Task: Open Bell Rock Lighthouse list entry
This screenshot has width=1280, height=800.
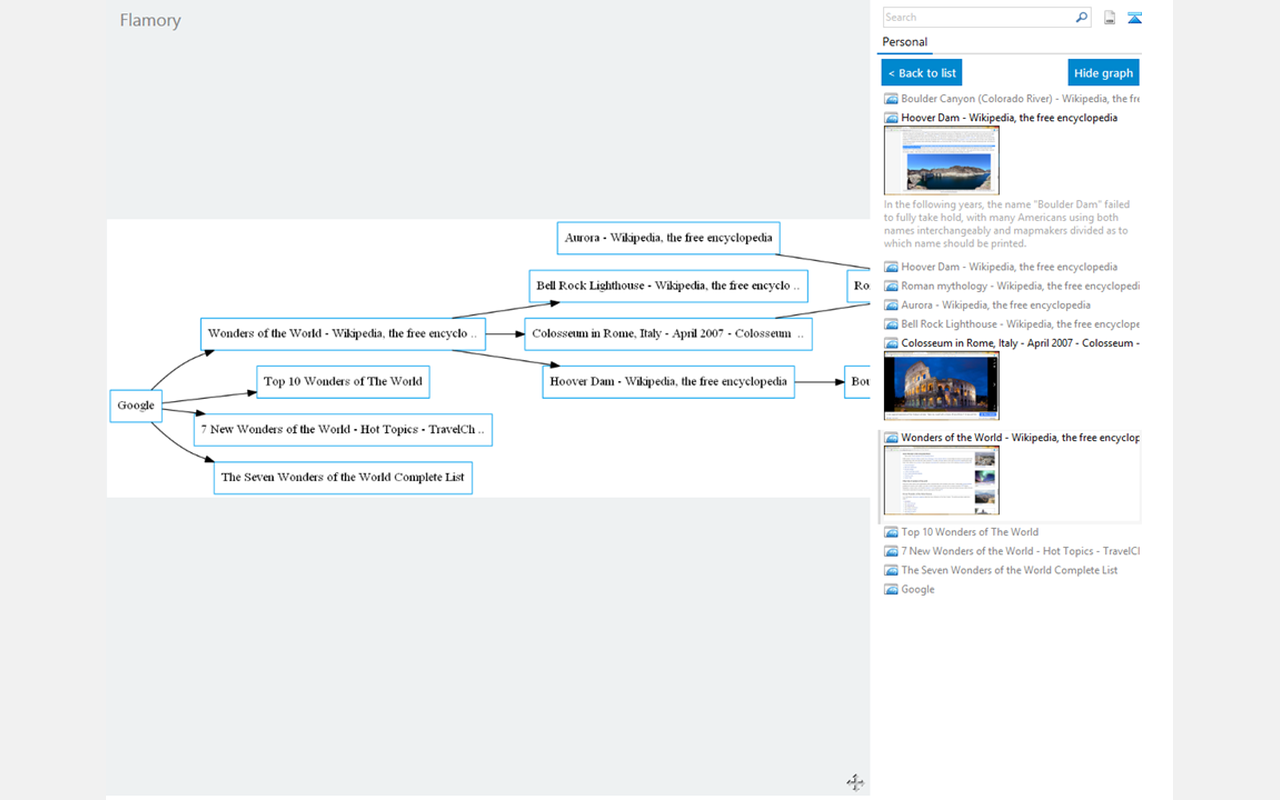Action: pyautogui.click(x=1020, y=324)
